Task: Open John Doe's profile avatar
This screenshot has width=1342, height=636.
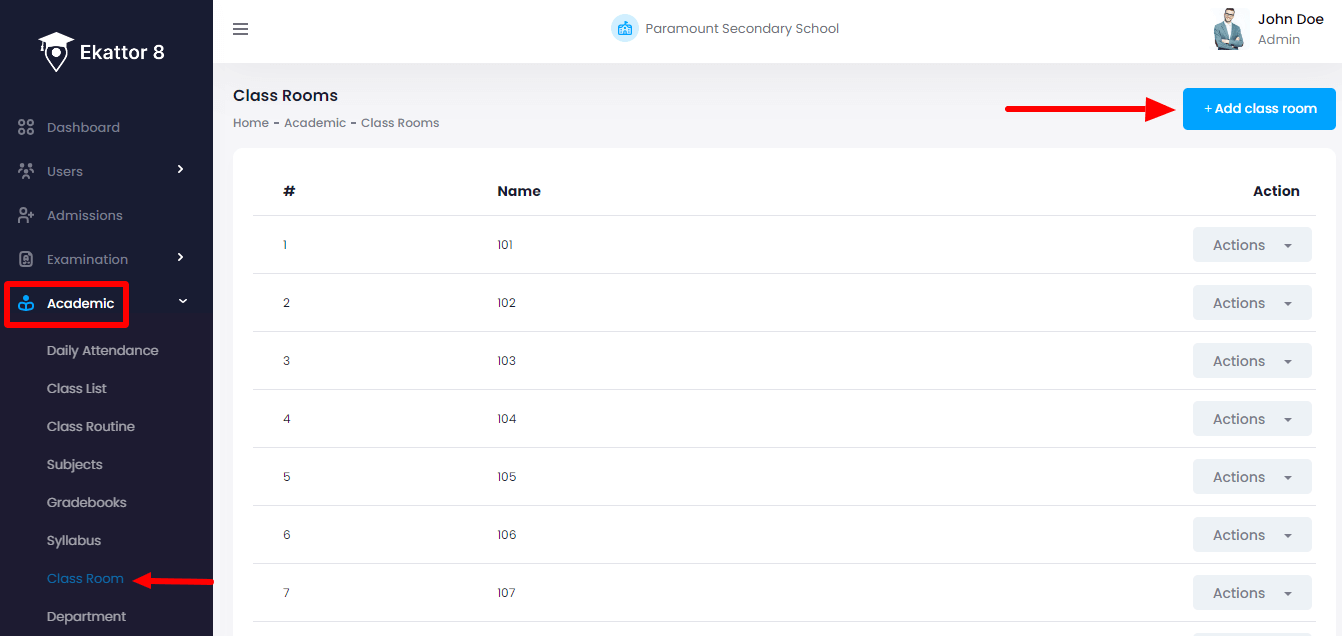Action: 1229,29
